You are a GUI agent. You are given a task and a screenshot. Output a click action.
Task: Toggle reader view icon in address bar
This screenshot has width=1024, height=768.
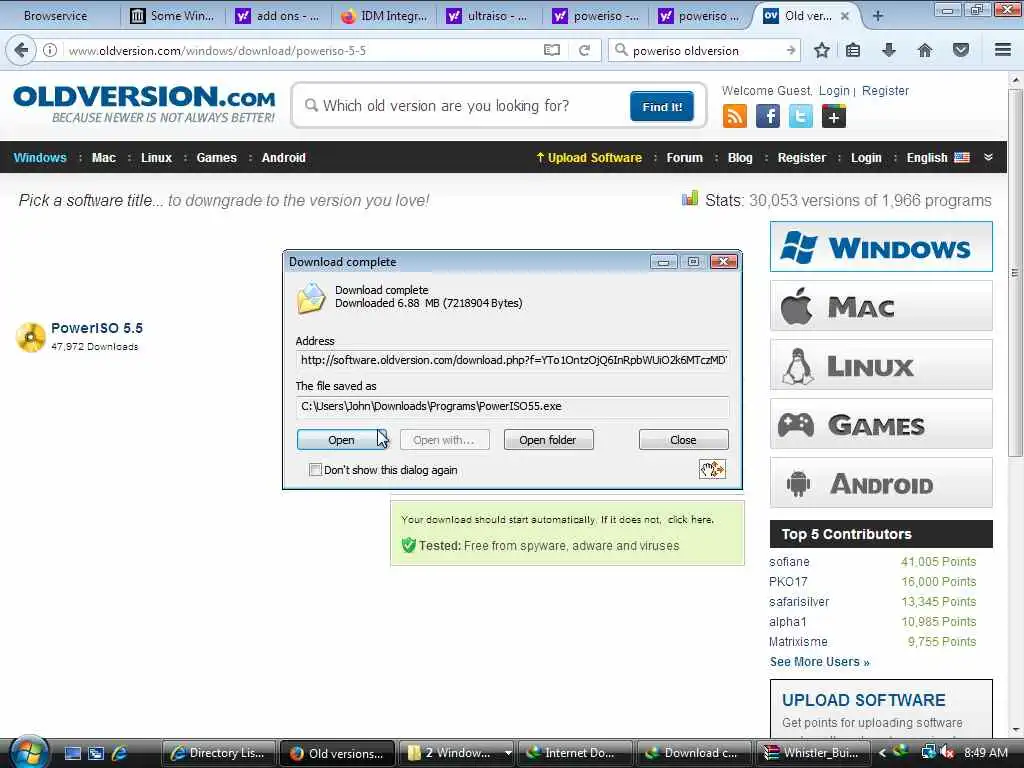click(x=552, y=50)
